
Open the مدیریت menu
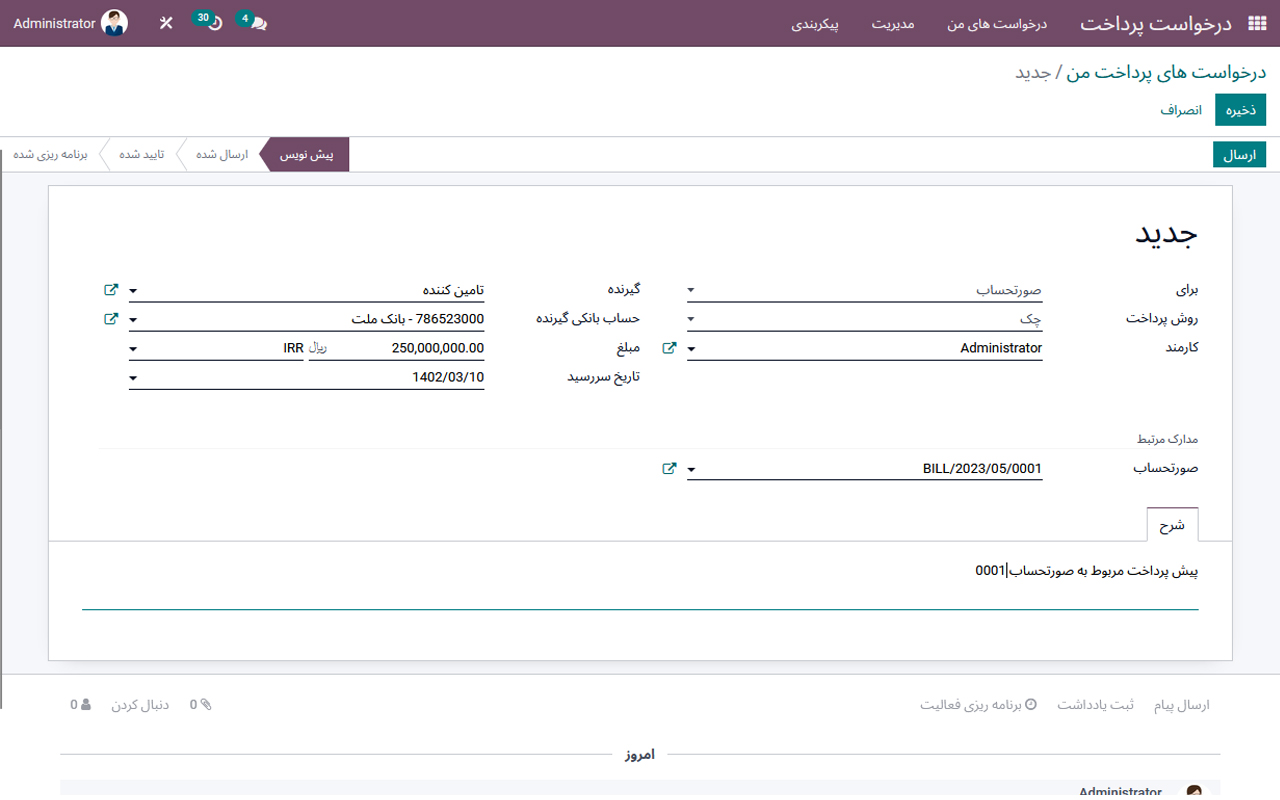(893, 23)
